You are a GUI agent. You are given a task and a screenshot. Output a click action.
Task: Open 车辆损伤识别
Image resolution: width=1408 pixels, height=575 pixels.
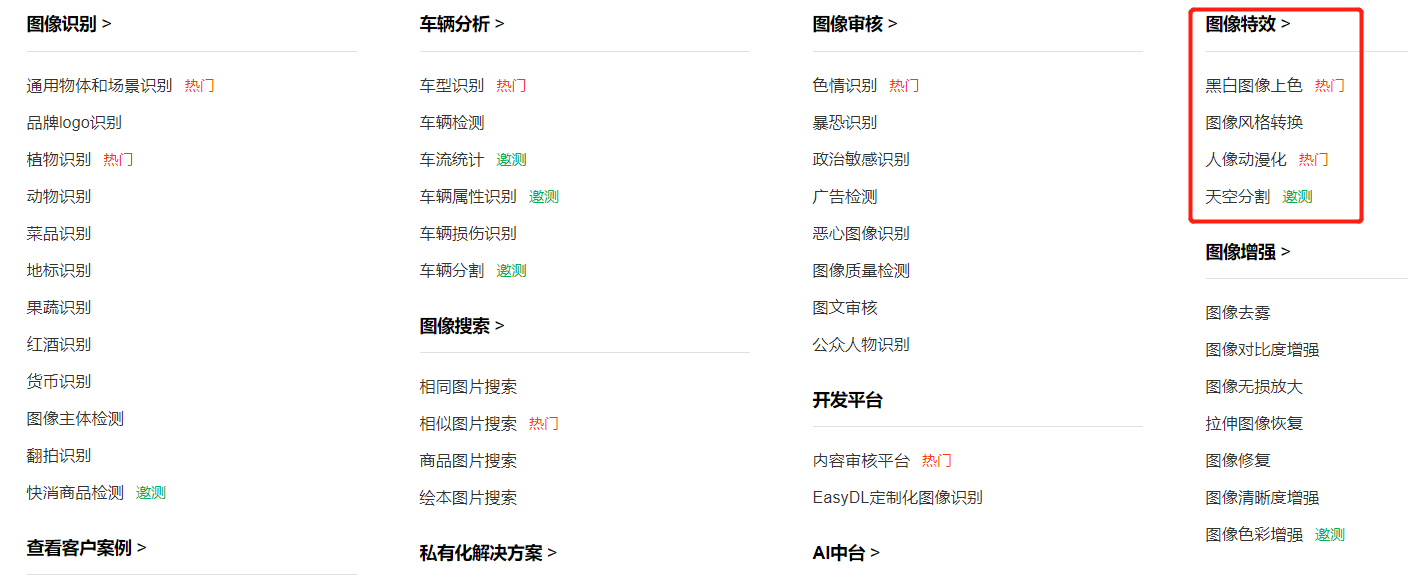(468, 234)
